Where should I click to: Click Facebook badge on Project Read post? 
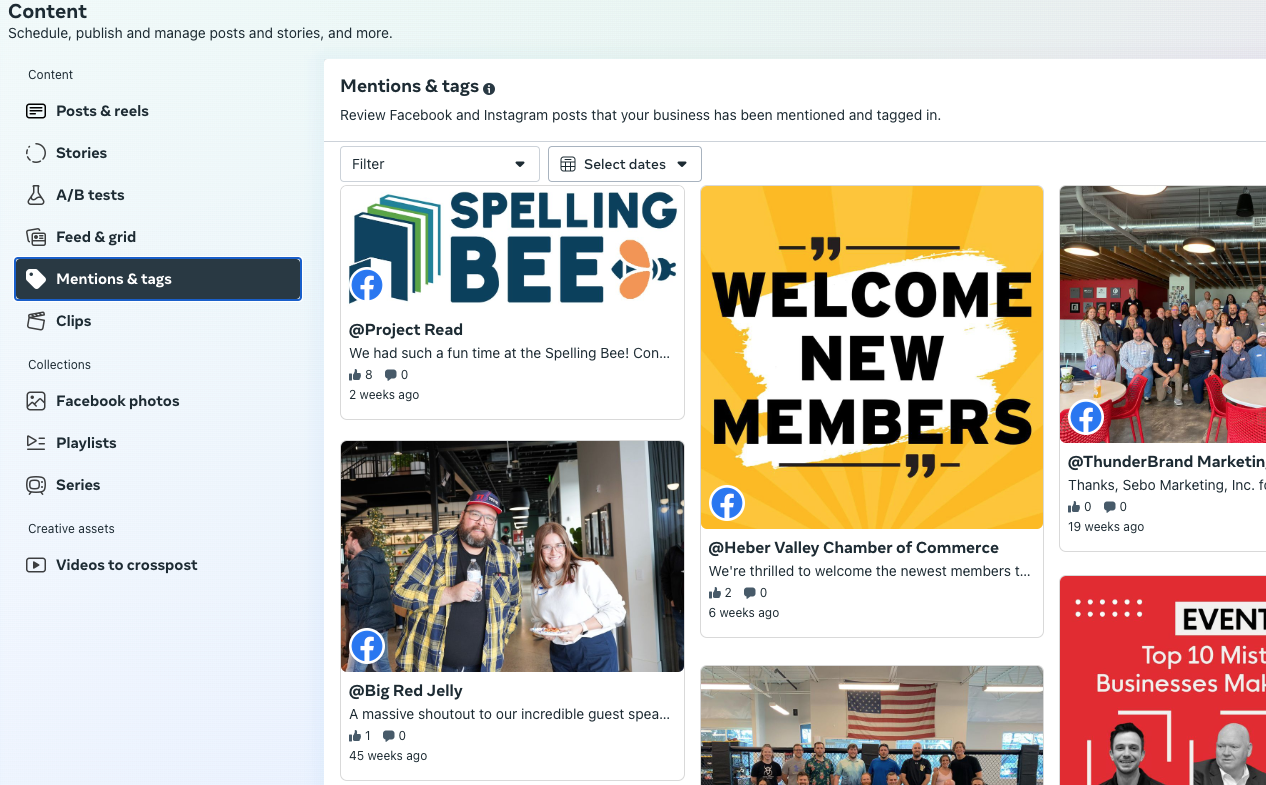(367, 286)
